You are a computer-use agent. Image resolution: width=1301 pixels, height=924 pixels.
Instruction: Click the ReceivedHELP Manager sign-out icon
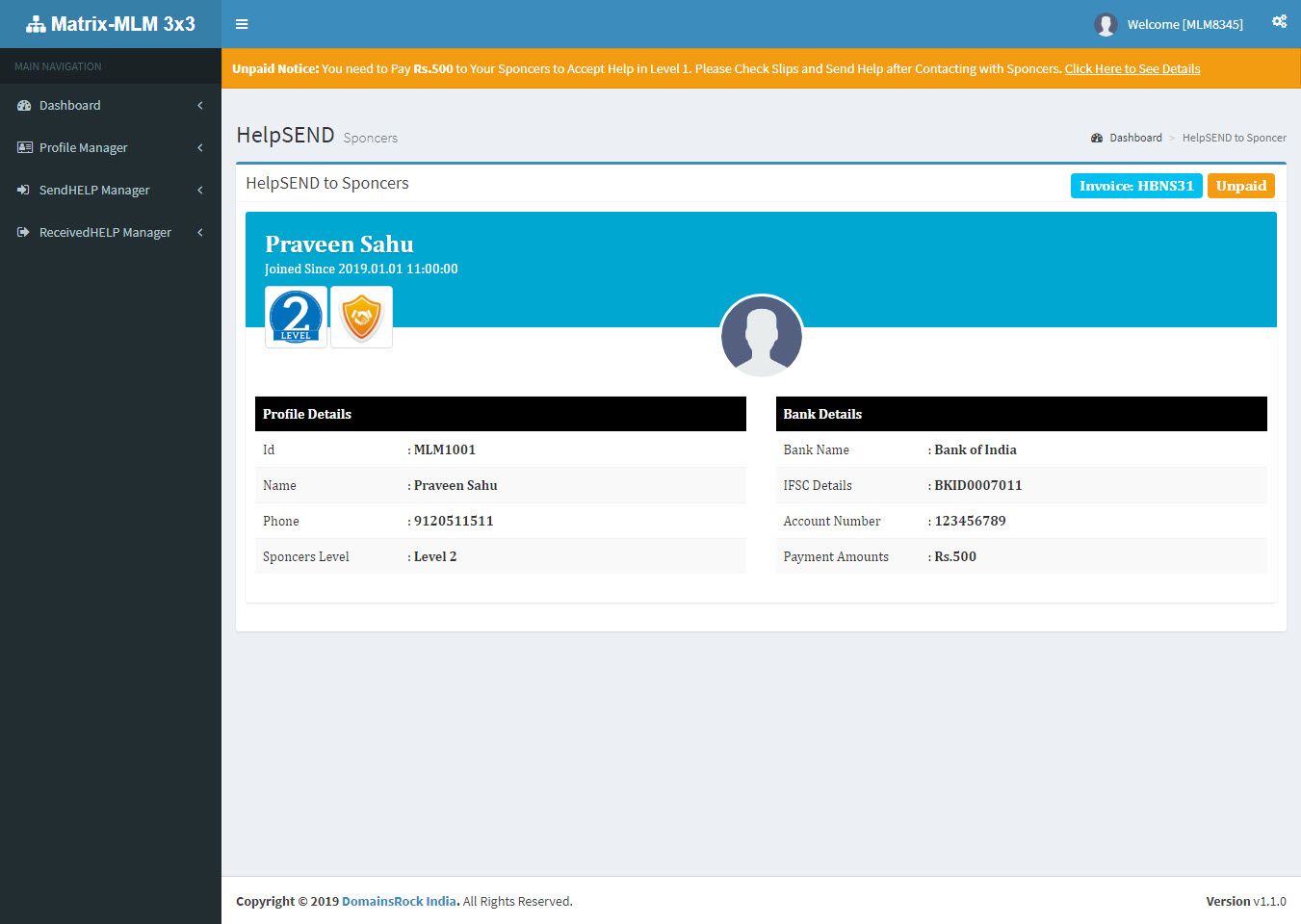pos(23,232)
